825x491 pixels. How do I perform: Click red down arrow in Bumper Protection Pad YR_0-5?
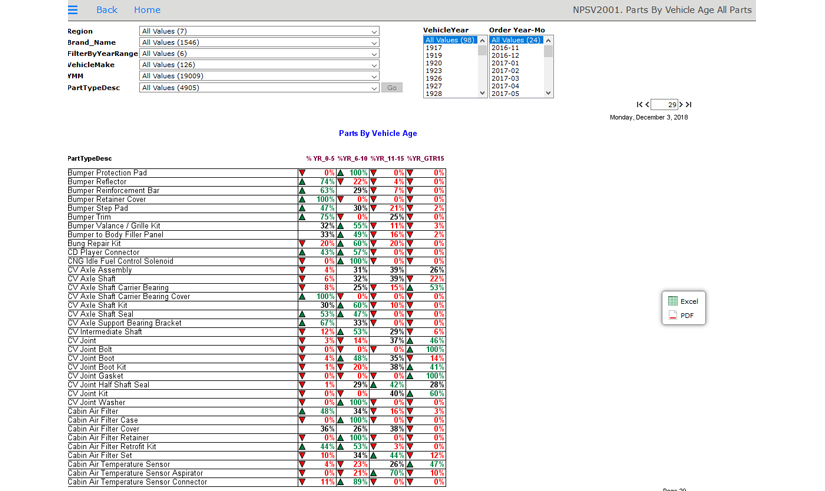[x=302, y=173]
